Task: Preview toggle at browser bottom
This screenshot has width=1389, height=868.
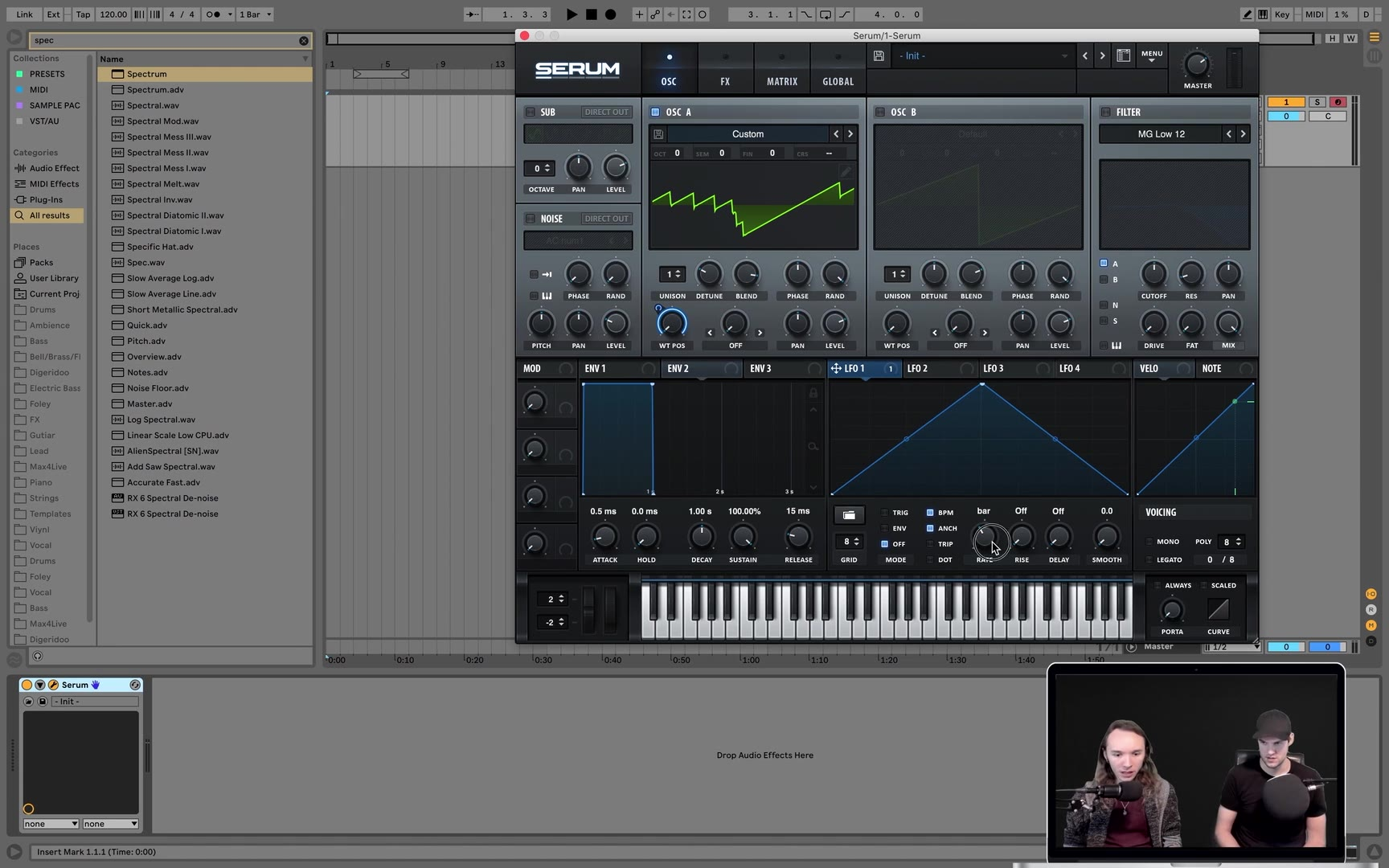Action: coord(37,657)
